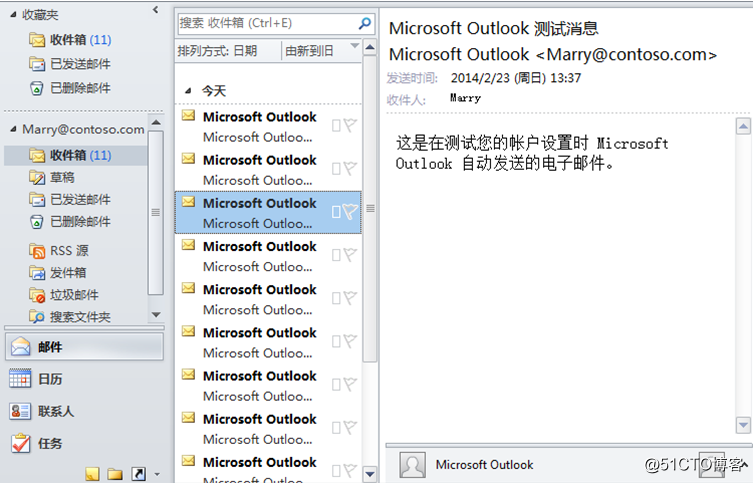Click the message list scrollbar thumb
753x483 pixels.
[x=370, y=208]
